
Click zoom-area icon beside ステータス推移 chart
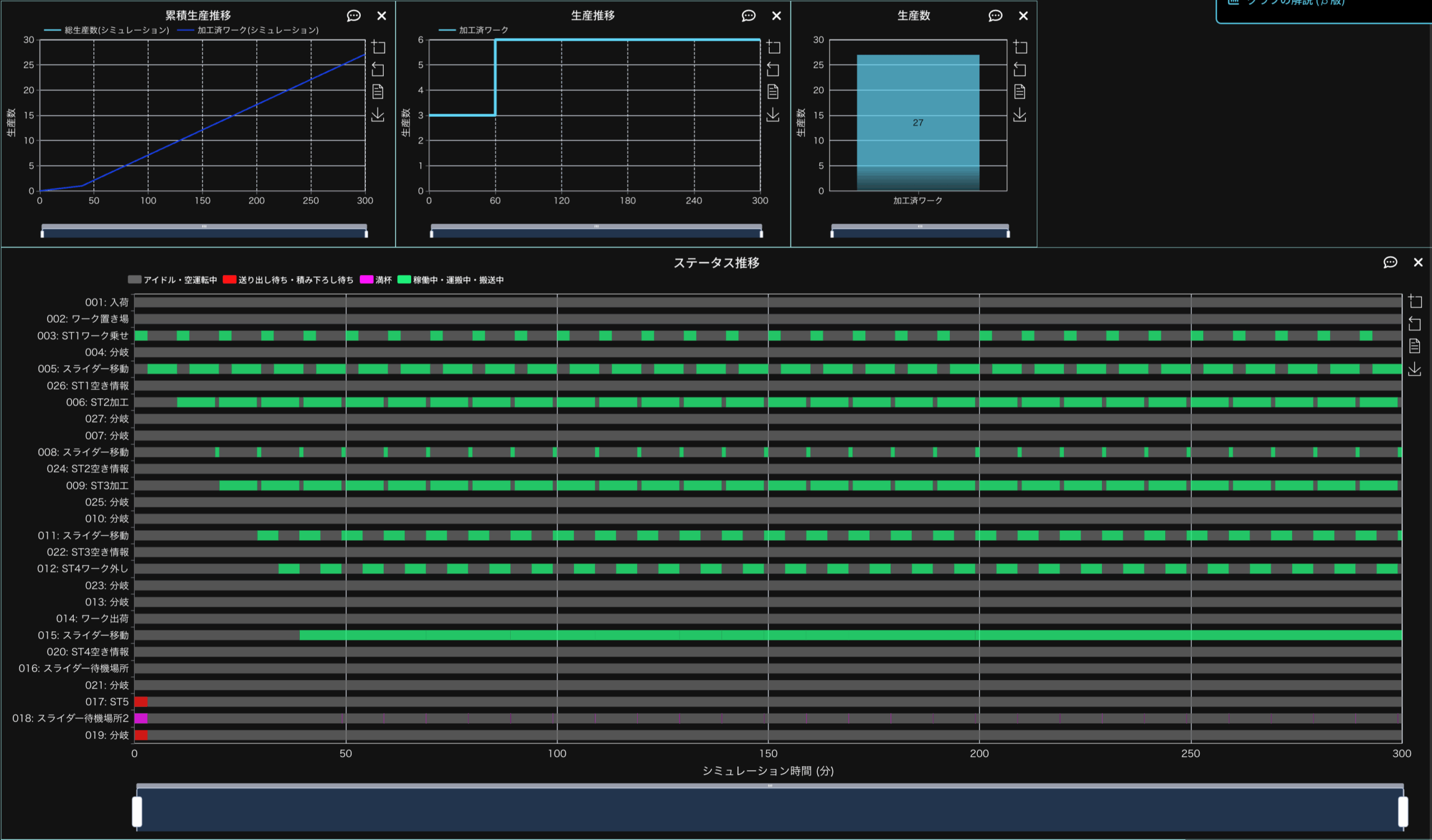click(1415, 301)
